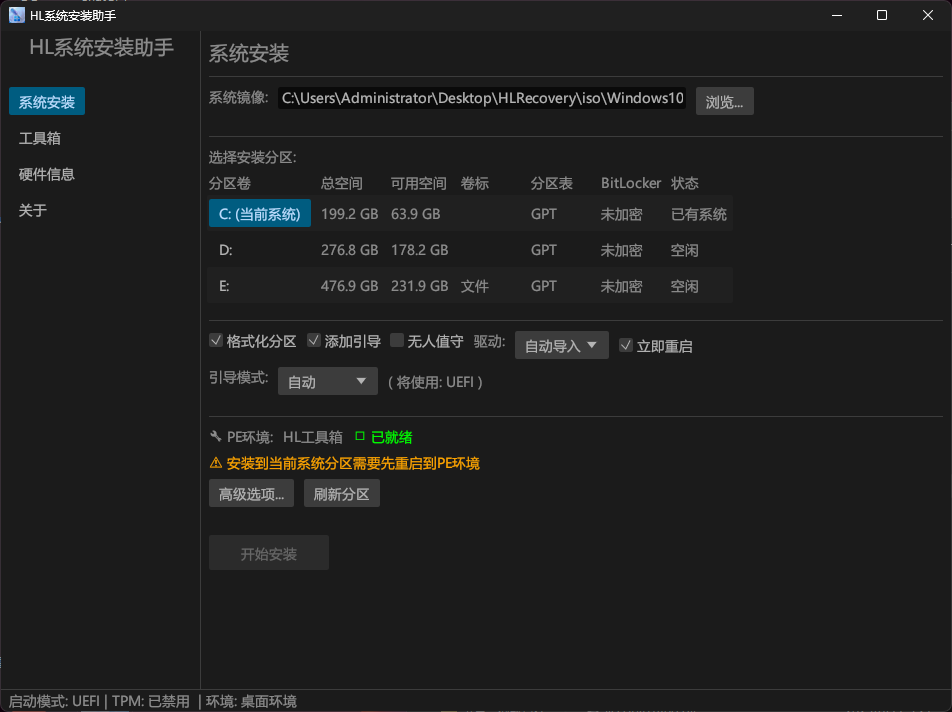Click the green ready status square icon
The image size is (952, 712).
tap(360, 437)
